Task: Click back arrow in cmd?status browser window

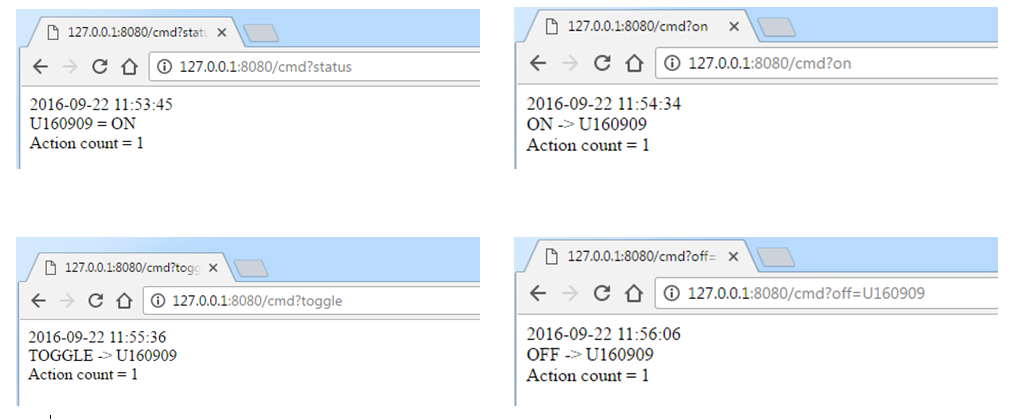Action: click(x=40, y=66)
